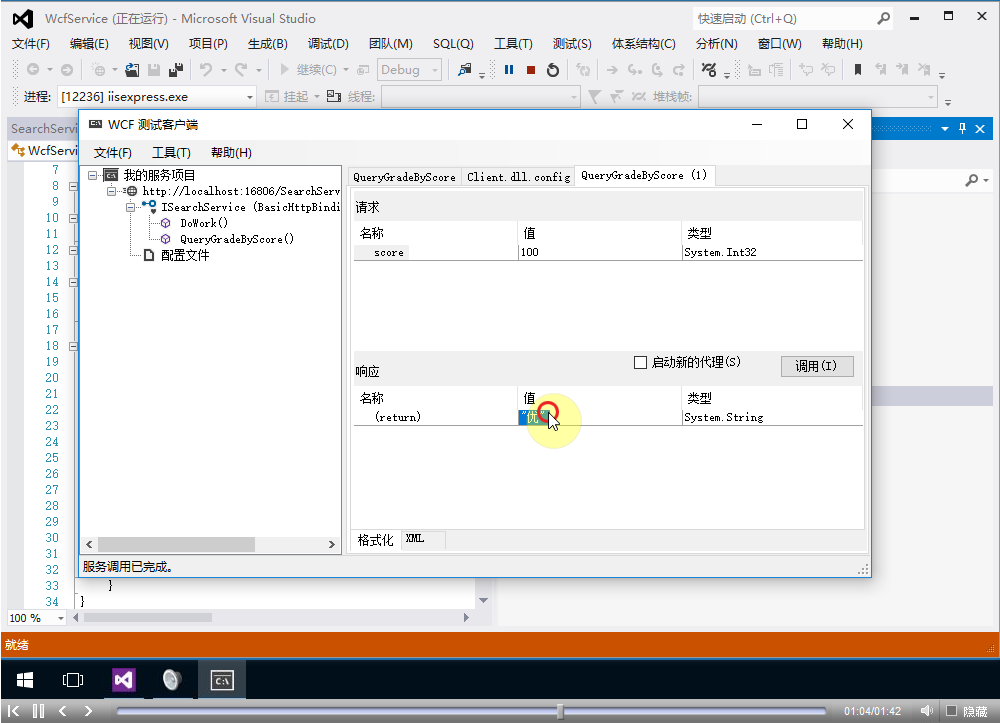Click the video progress slider handle

coord(560,711)
